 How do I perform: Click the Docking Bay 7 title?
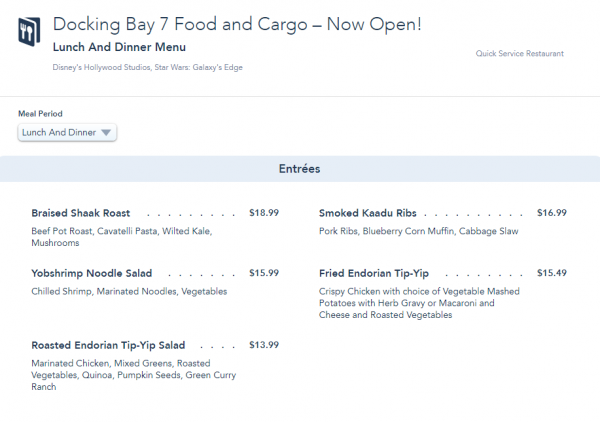236,23
